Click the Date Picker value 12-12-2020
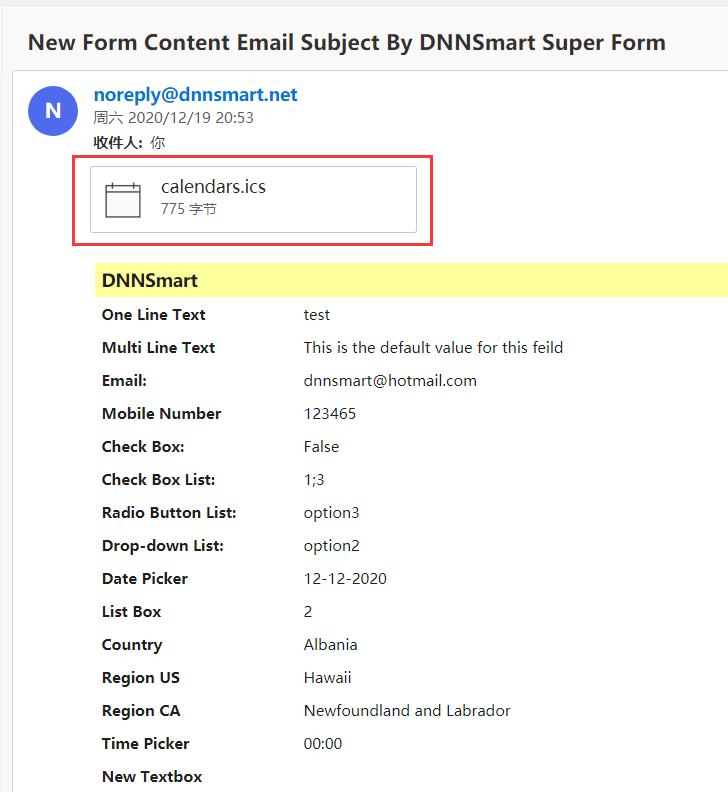Image resolution: width=728 pixels, height=792 pixels. point(345,578)
